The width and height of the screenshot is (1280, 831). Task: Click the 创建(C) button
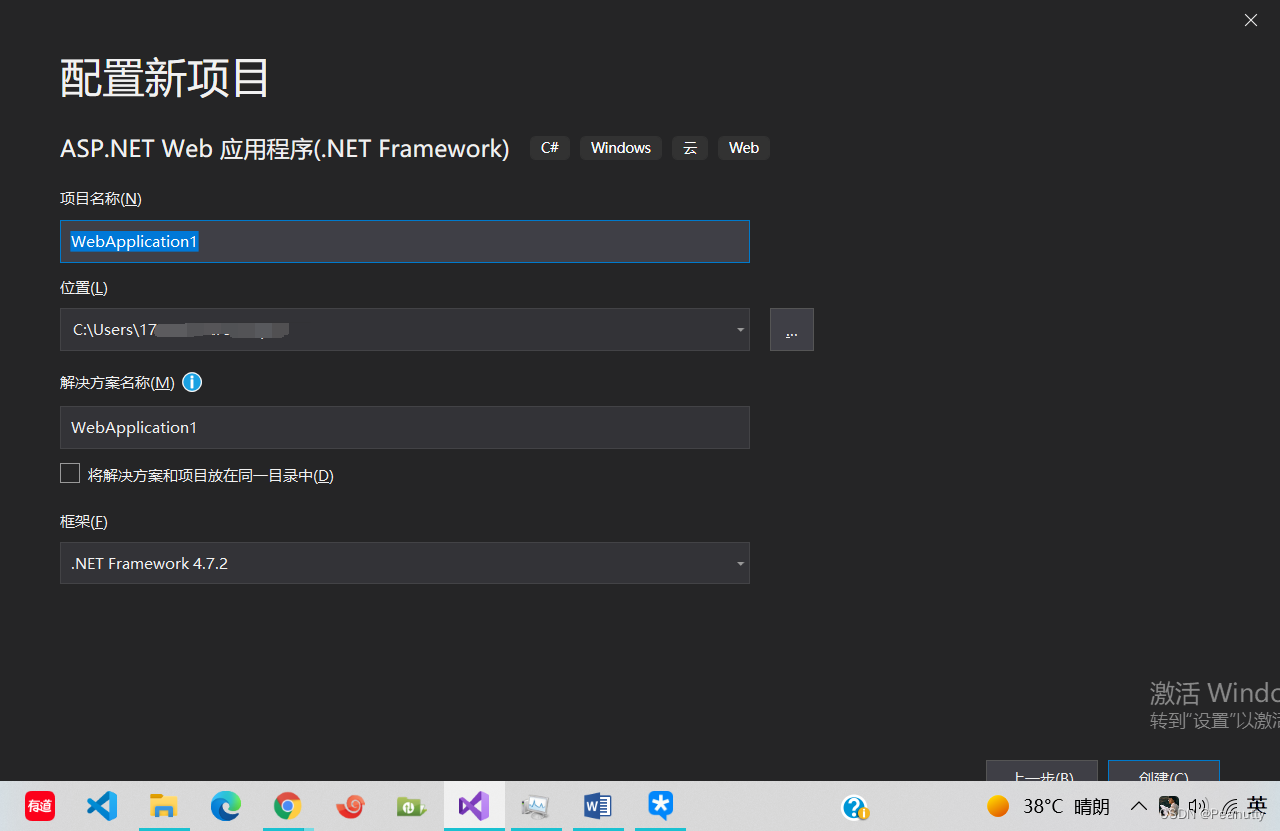pyautogui.click(x=1163, y=778)
